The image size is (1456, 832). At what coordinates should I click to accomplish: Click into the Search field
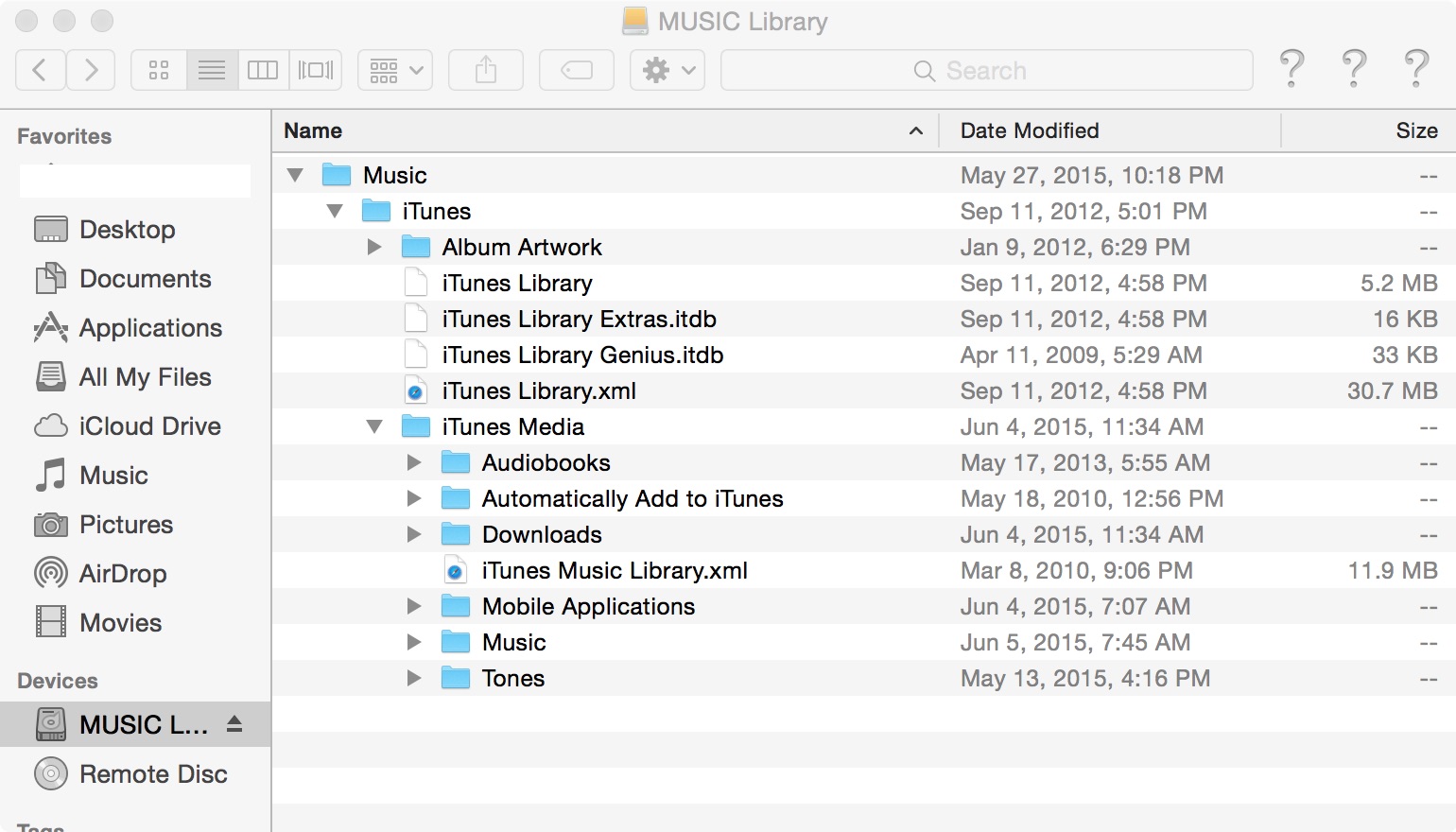tap(987, 70)
